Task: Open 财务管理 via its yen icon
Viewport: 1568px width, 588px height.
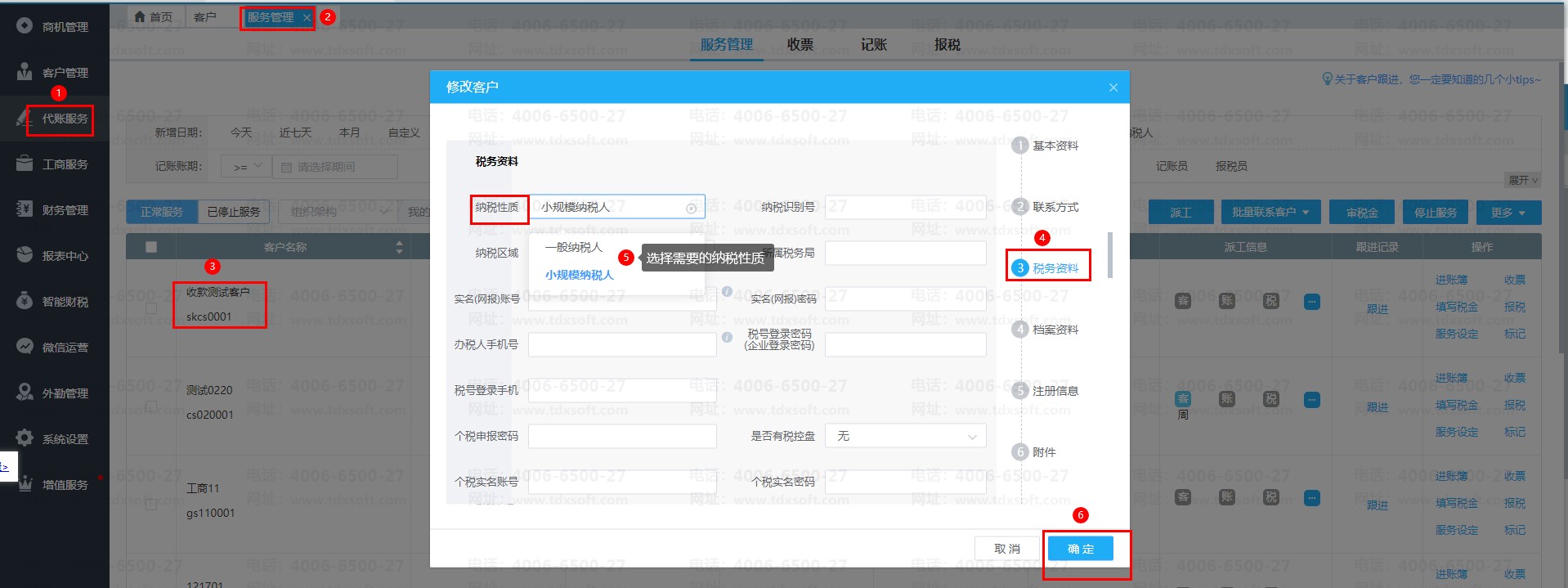Action: [x=25, y=209]
